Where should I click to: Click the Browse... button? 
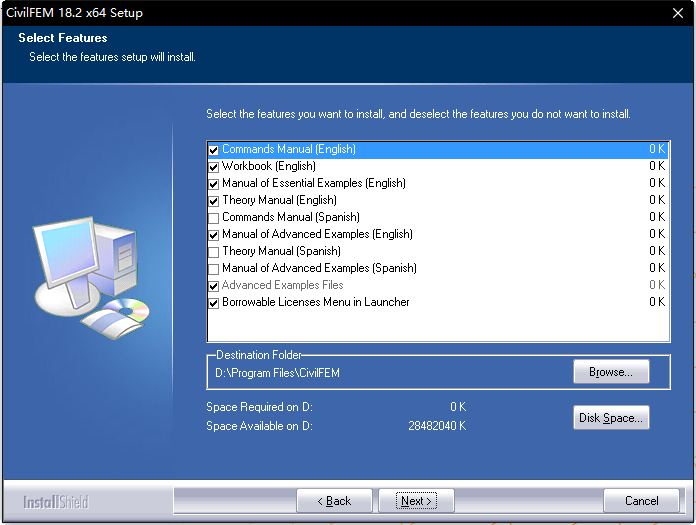611,372
